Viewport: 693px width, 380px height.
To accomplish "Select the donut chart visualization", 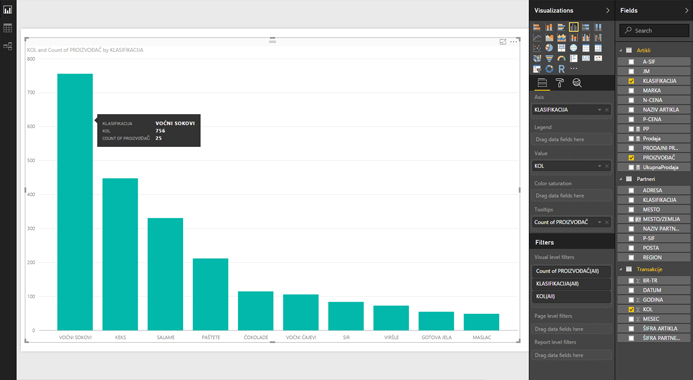I will point(549,69).
